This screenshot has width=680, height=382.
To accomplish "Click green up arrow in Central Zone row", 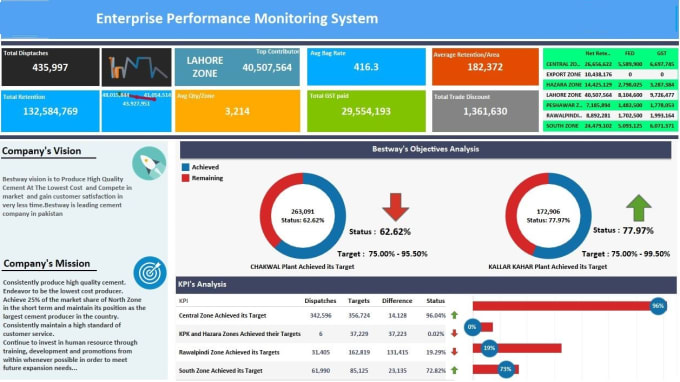I will click(454, 315).
